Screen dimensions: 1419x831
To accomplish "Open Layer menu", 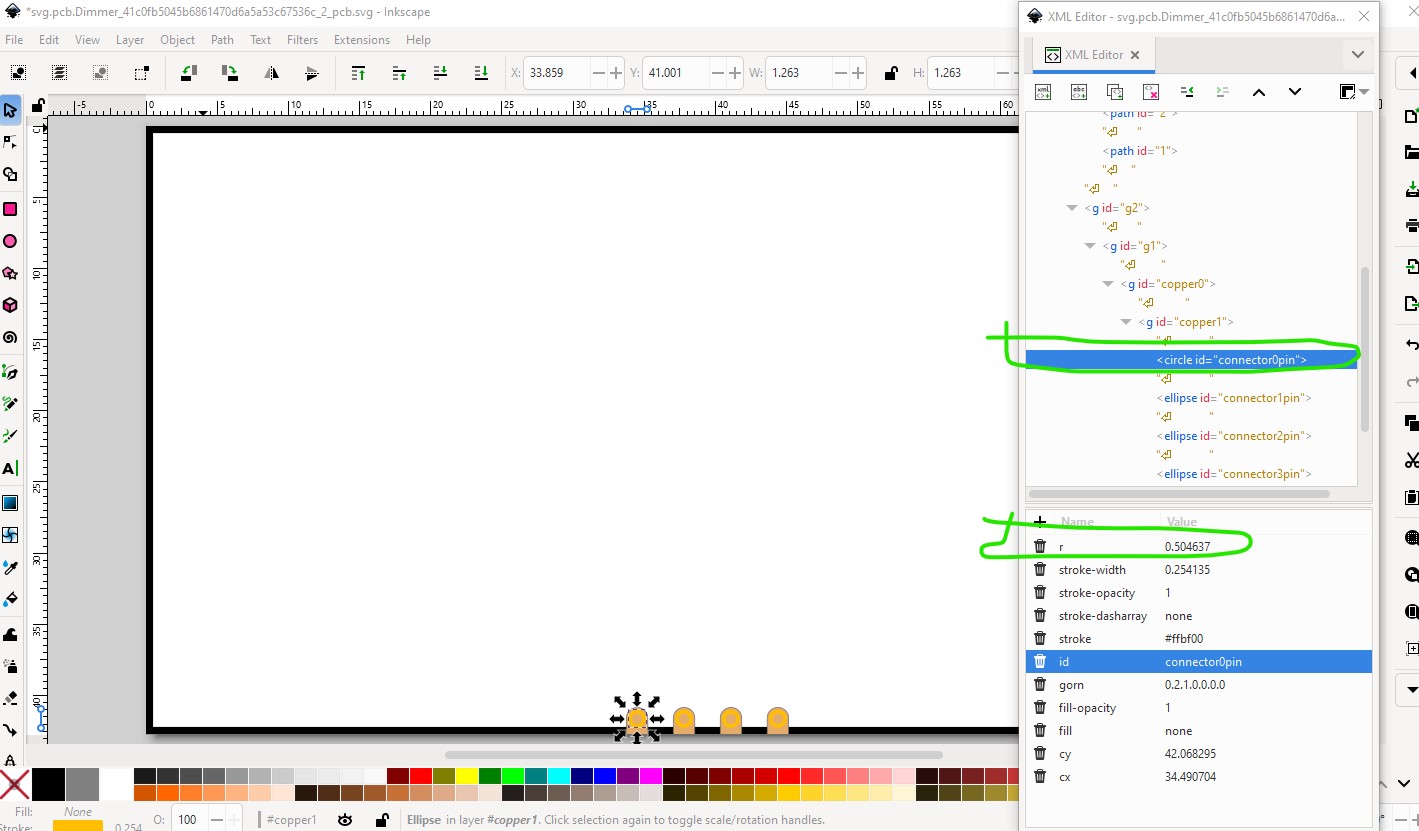I will tap(130, 40).
